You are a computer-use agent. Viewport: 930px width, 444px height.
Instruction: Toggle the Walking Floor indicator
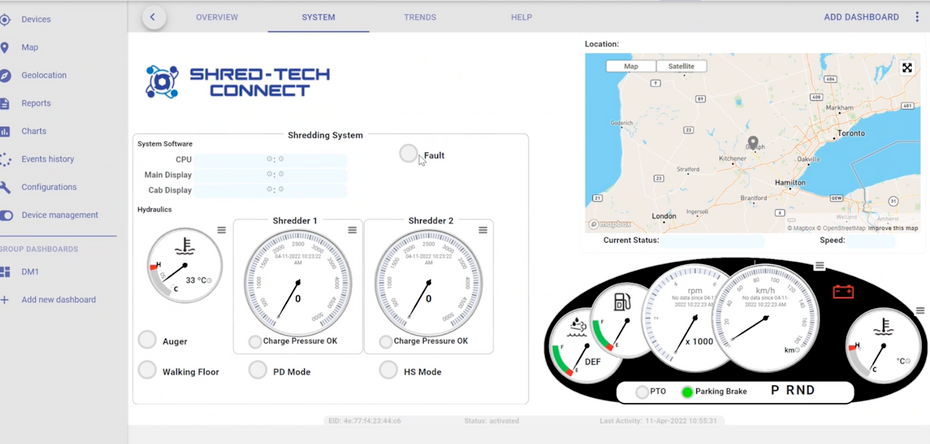point(147,370)
